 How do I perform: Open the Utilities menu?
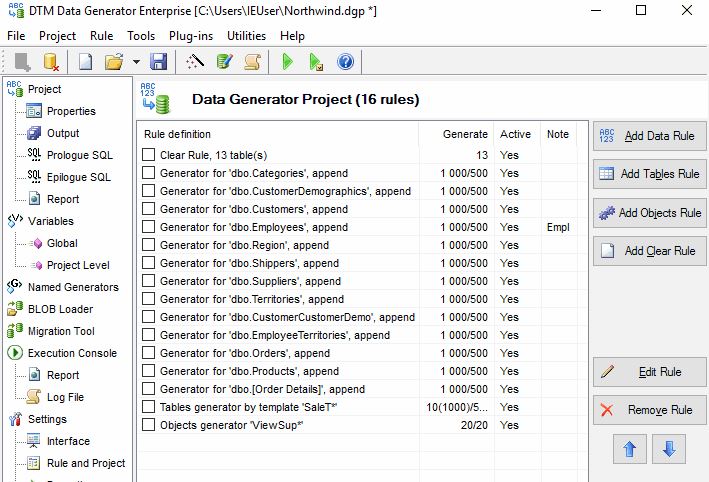(246, 36)
